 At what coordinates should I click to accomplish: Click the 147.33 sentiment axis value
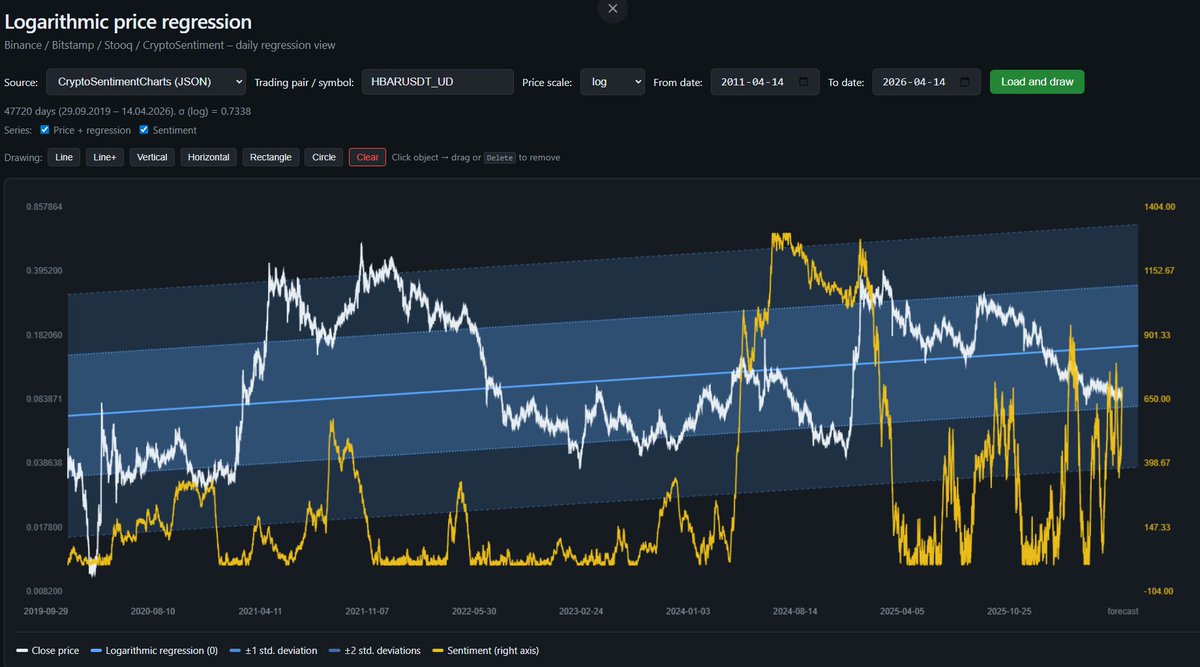pyautogui.click(x=1158, y=527)
